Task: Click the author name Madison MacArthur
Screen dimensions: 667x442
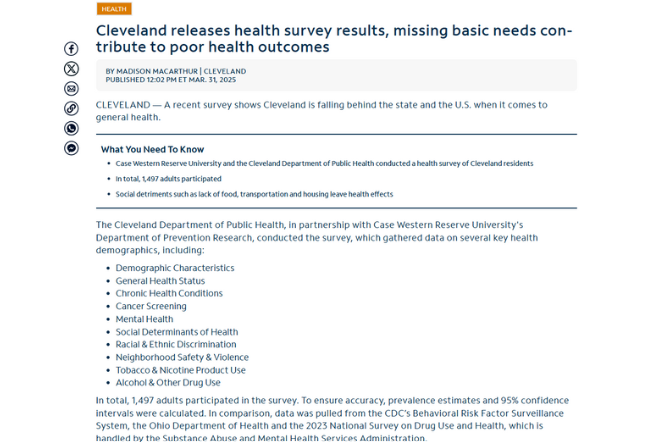Action: pos(153,71)
